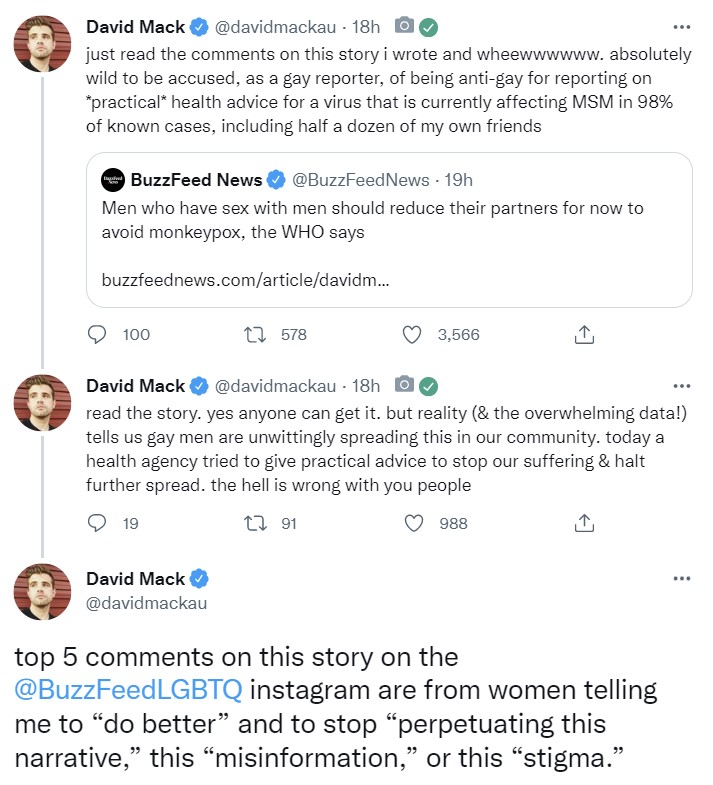This screenshot has height=785, width=713.
Task: View David Mack's avatar on first tweet
Action: tap(42, 44)
